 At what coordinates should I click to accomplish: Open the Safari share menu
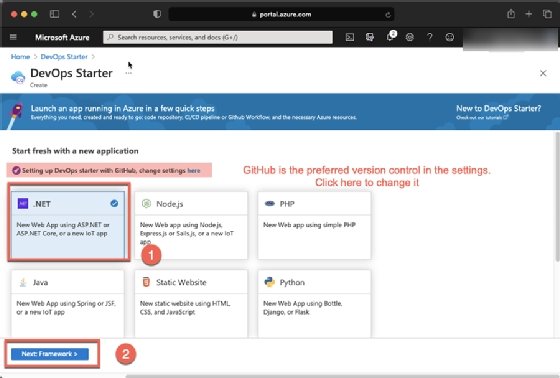[511, 14]
